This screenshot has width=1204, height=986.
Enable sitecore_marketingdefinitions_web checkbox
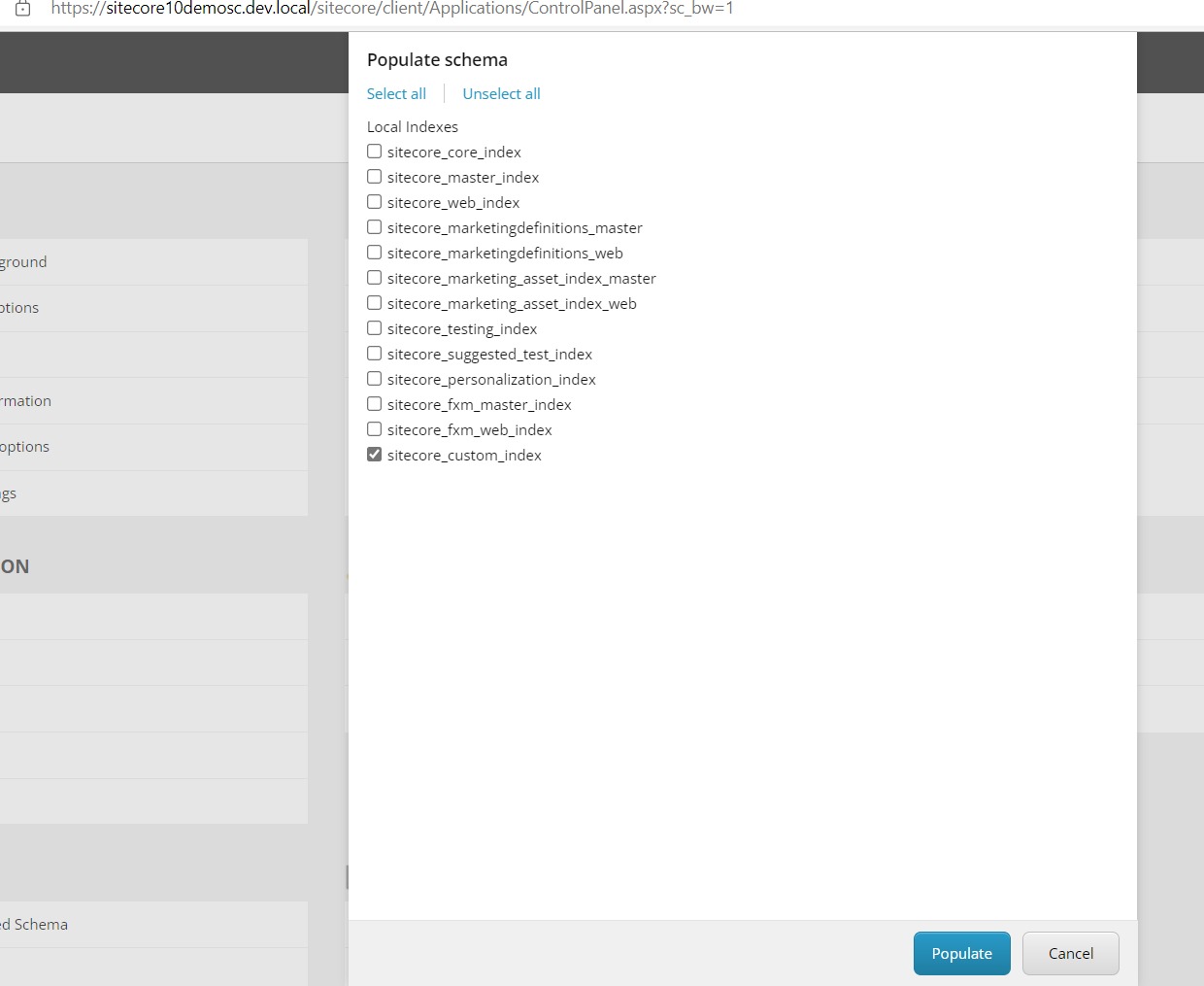click(374, 253)
